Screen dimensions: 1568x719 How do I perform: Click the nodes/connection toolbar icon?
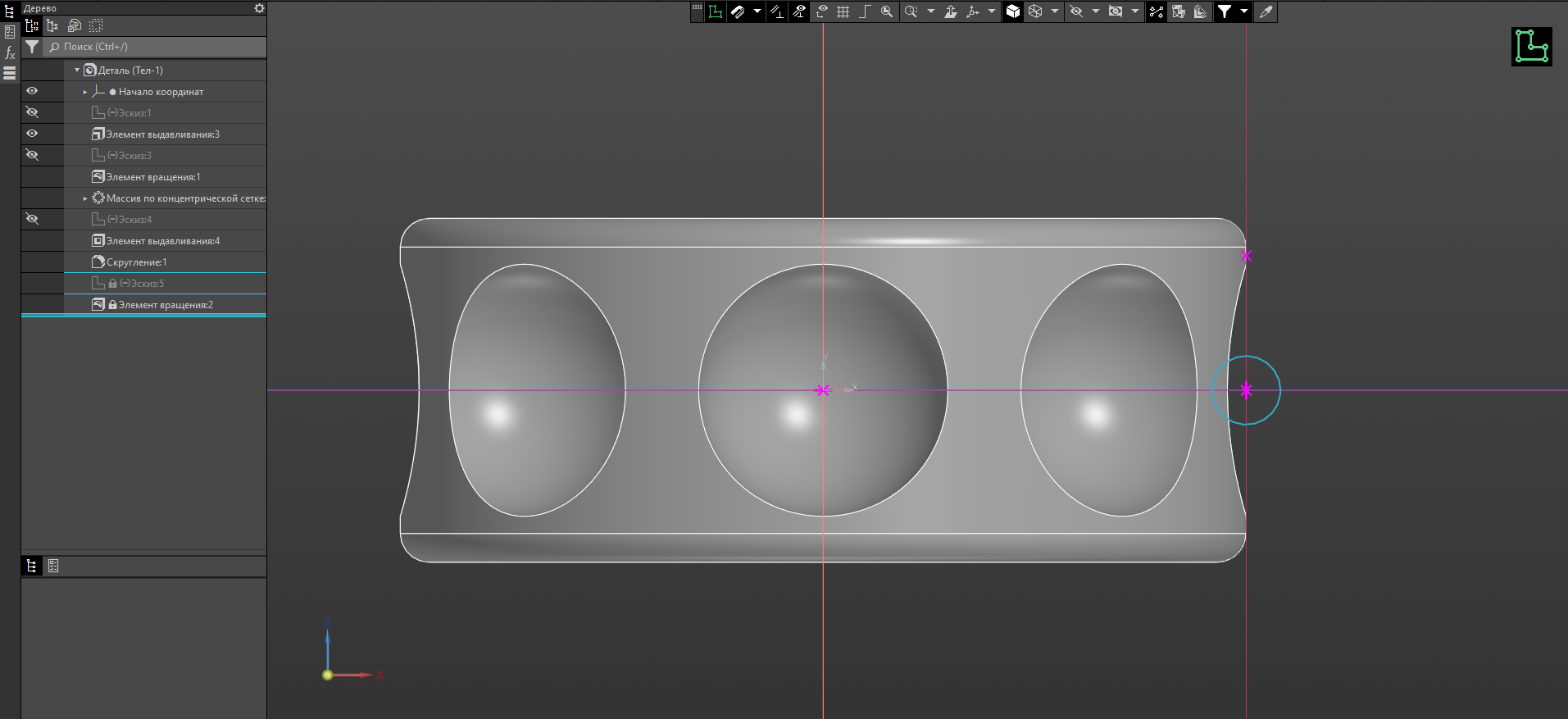(1157, 11)
